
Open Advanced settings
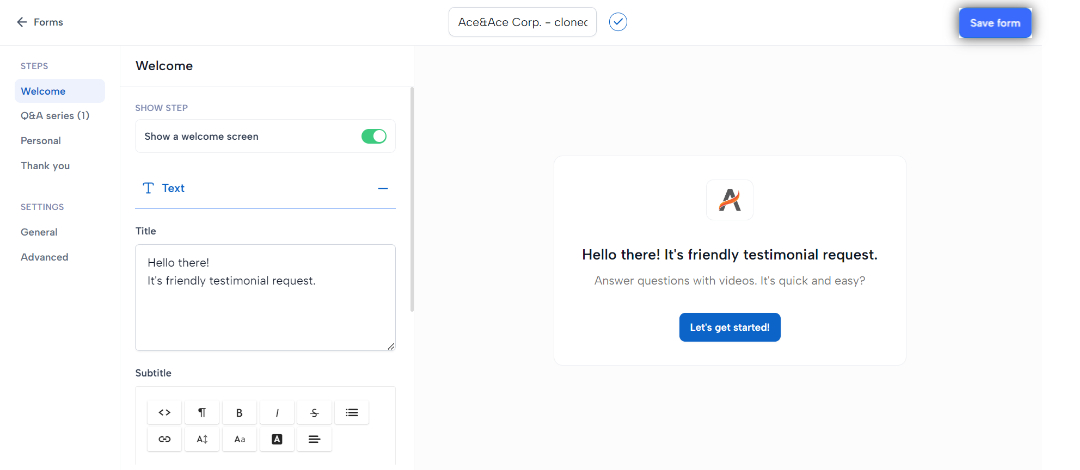click(45, 257)
